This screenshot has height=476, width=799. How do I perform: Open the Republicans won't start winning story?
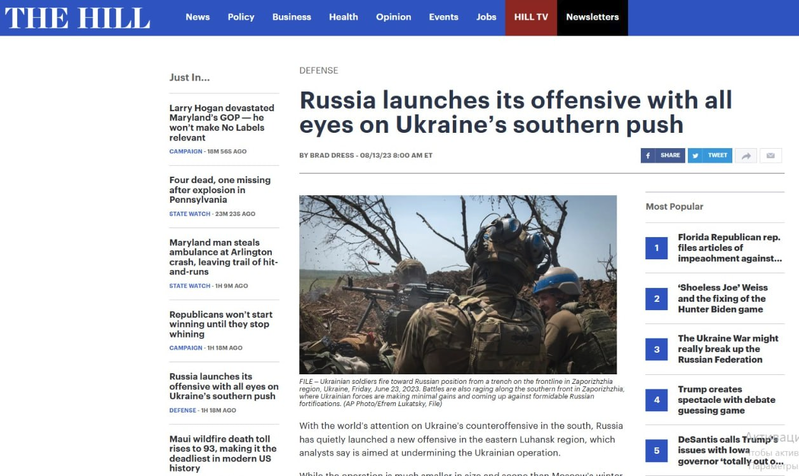point(221,324)
